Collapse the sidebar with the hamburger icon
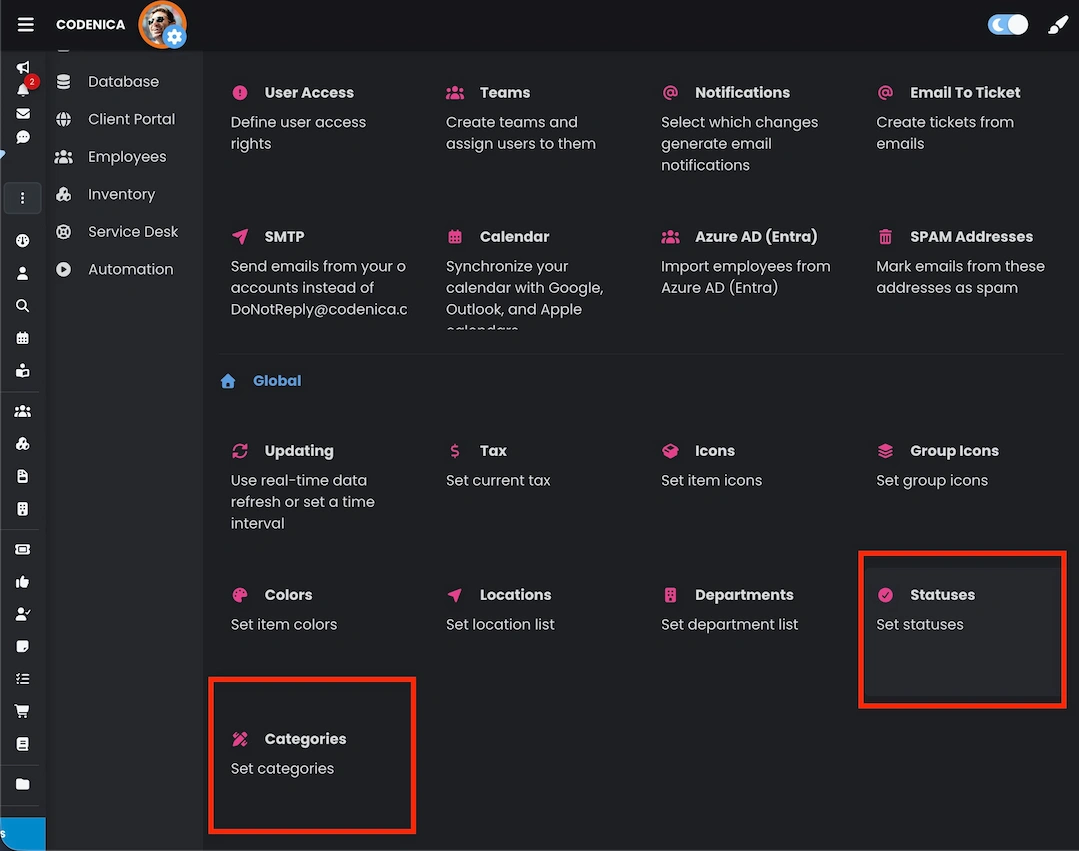Screen dimensions: 1079x851 point(25,24)
